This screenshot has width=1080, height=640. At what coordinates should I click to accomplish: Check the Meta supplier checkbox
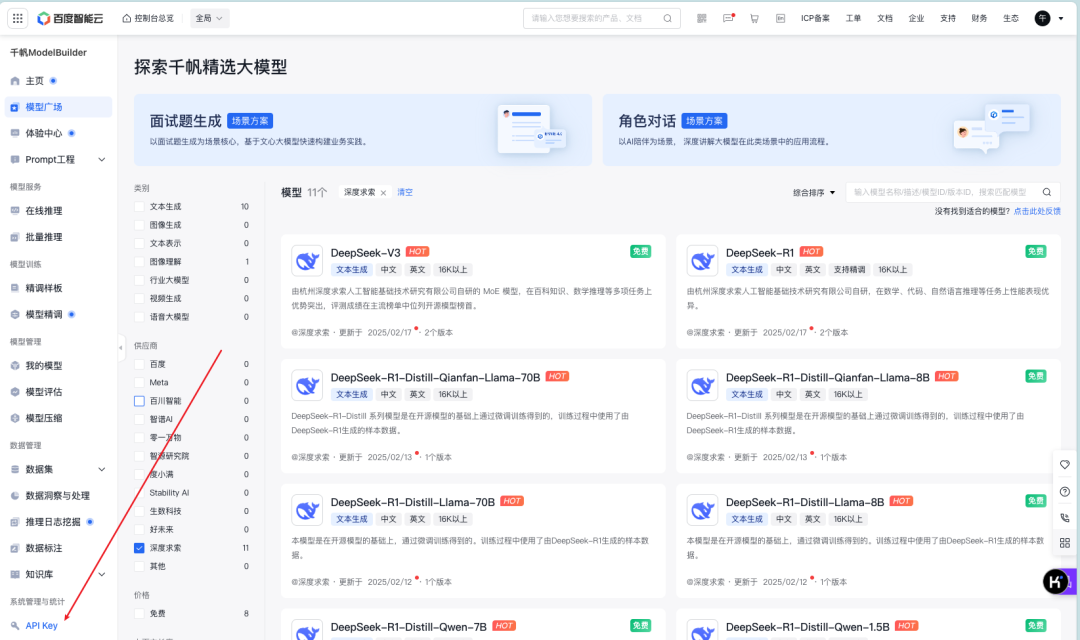(x=139, y=382)
